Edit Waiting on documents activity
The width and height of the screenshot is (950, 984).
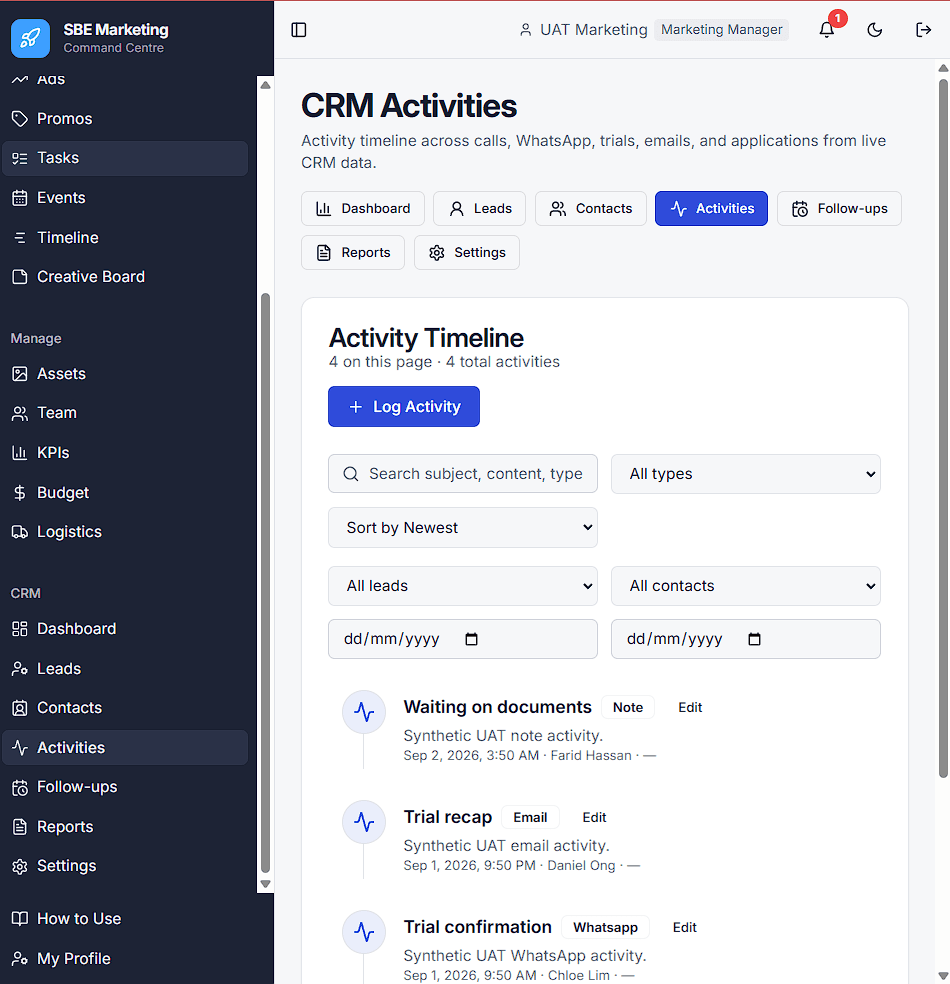click(x=690, y=707)
